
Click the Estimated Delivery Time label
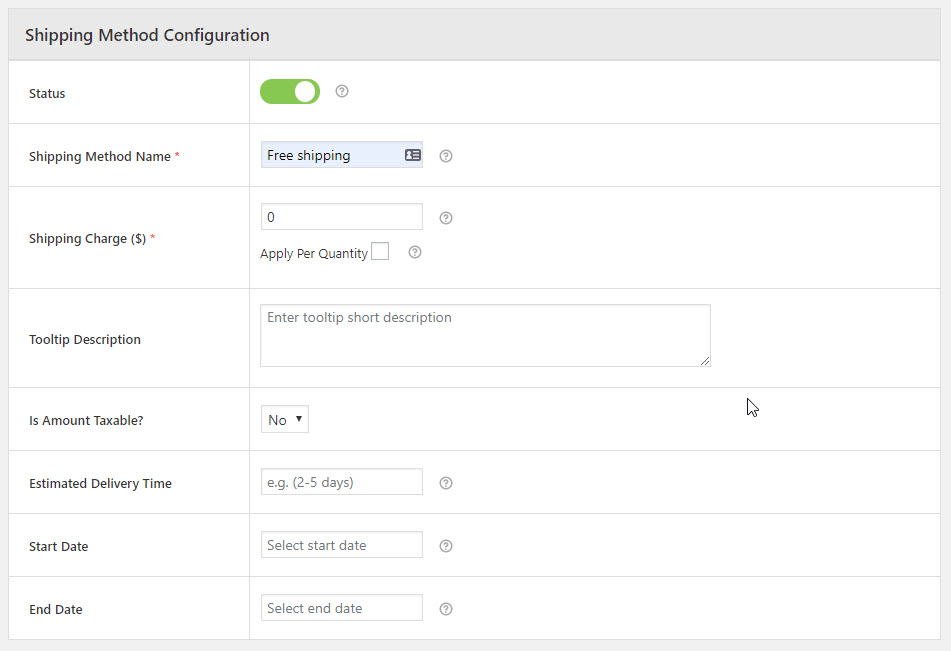tap(100, 484)
